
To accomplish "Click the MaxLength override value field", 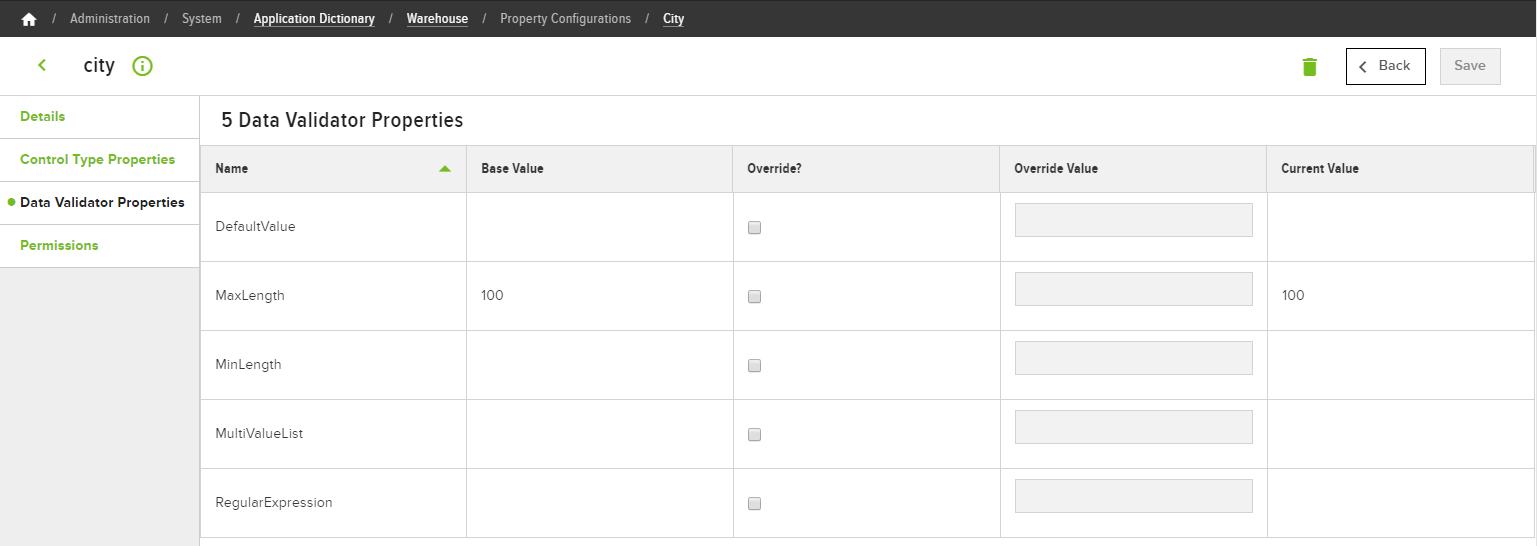I will pyautogui.click(x=1133, y=289).
